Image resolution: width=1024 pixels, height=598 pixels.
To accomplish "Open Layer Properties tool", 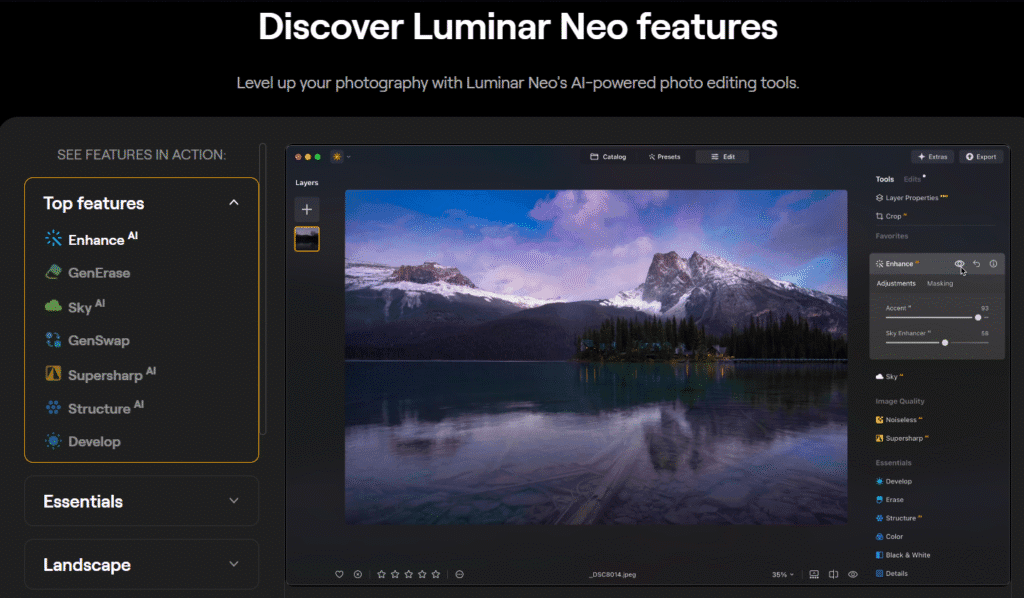I will pyautogui.click(x=912, y=198).
